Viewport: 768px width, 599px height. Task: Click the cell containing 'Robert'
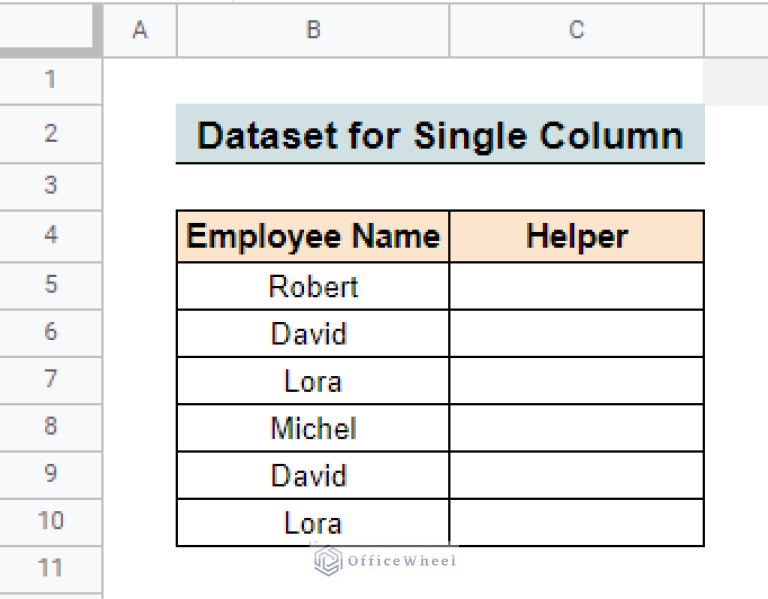[313, 286]
